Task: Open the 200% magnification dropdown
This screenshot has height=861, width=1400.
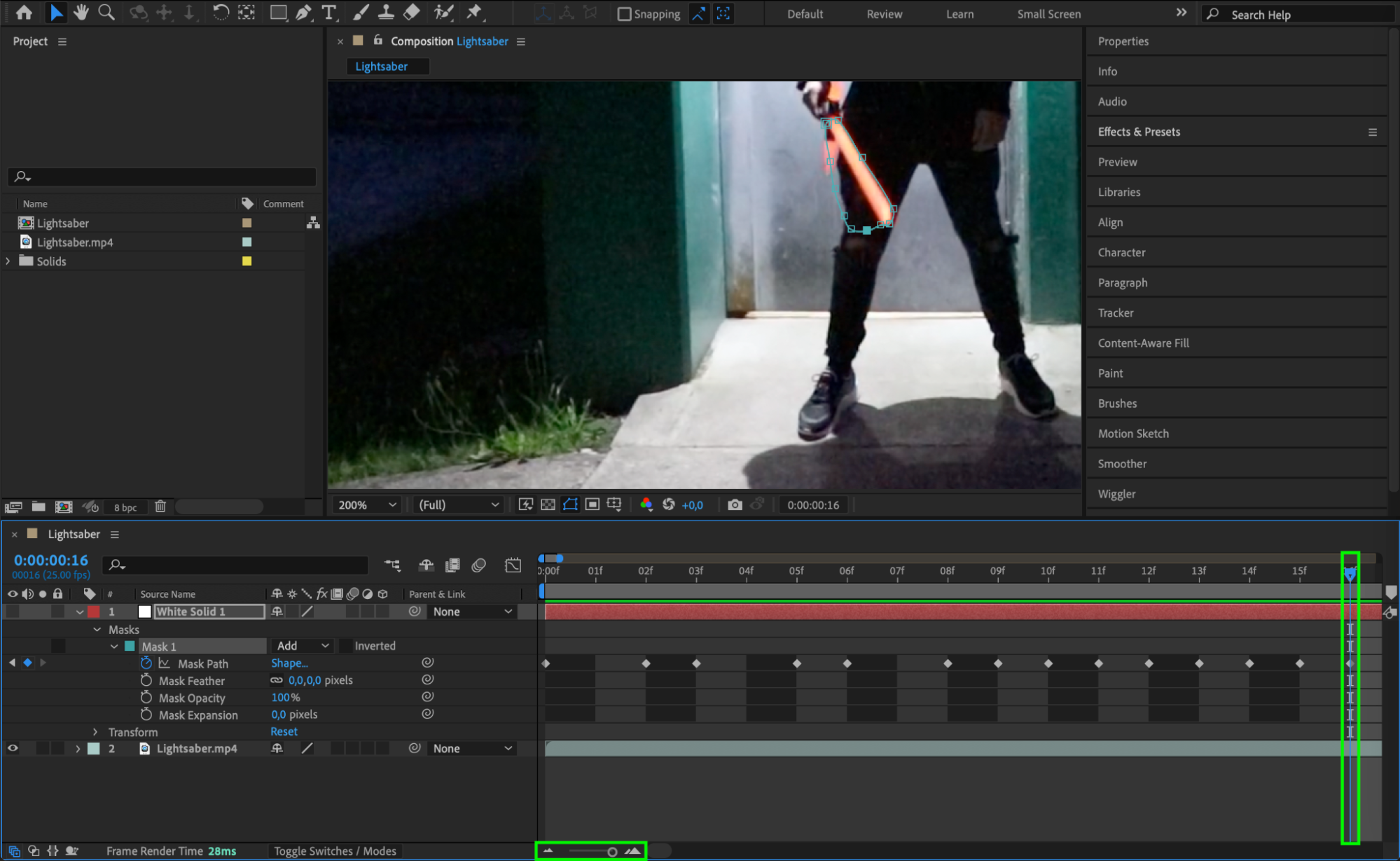Action: point(367,504)
